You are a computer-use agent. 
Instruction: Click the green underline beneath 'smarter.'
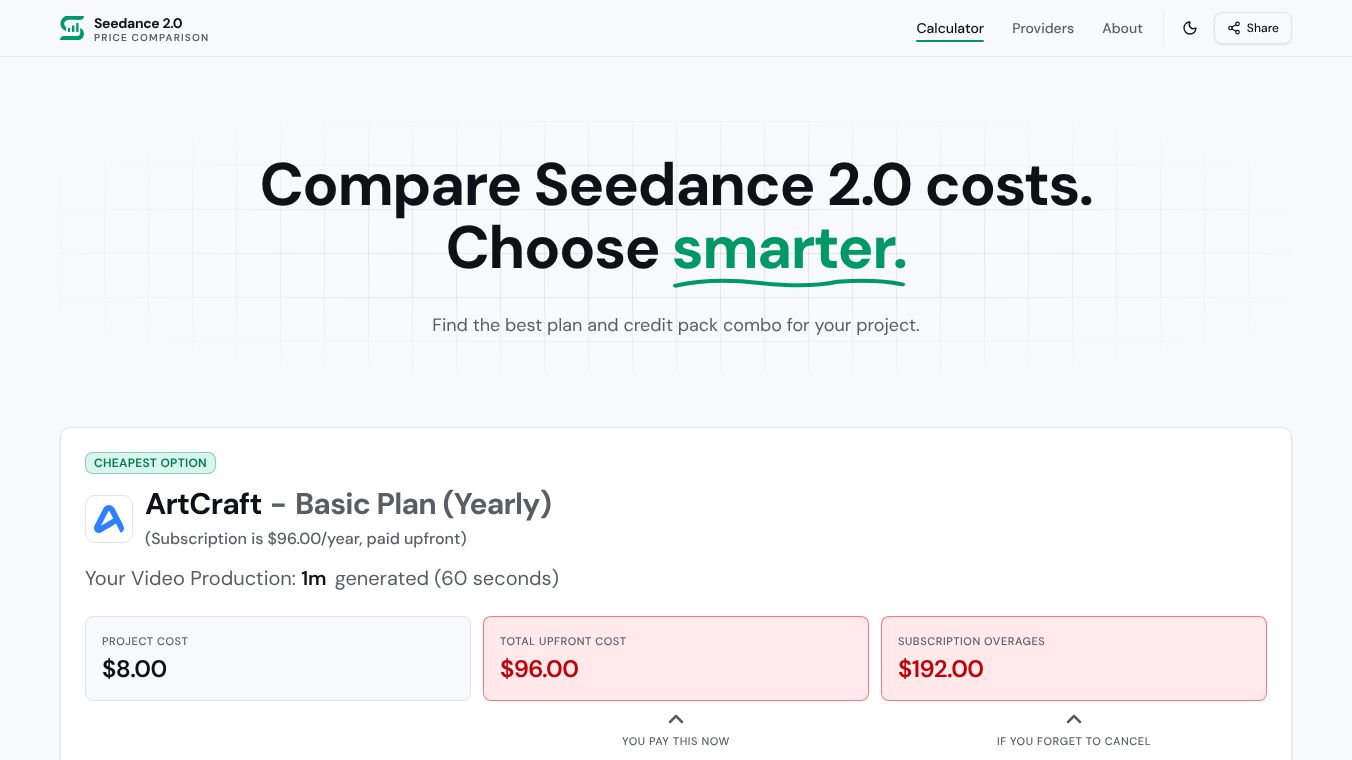click(789, 285)
